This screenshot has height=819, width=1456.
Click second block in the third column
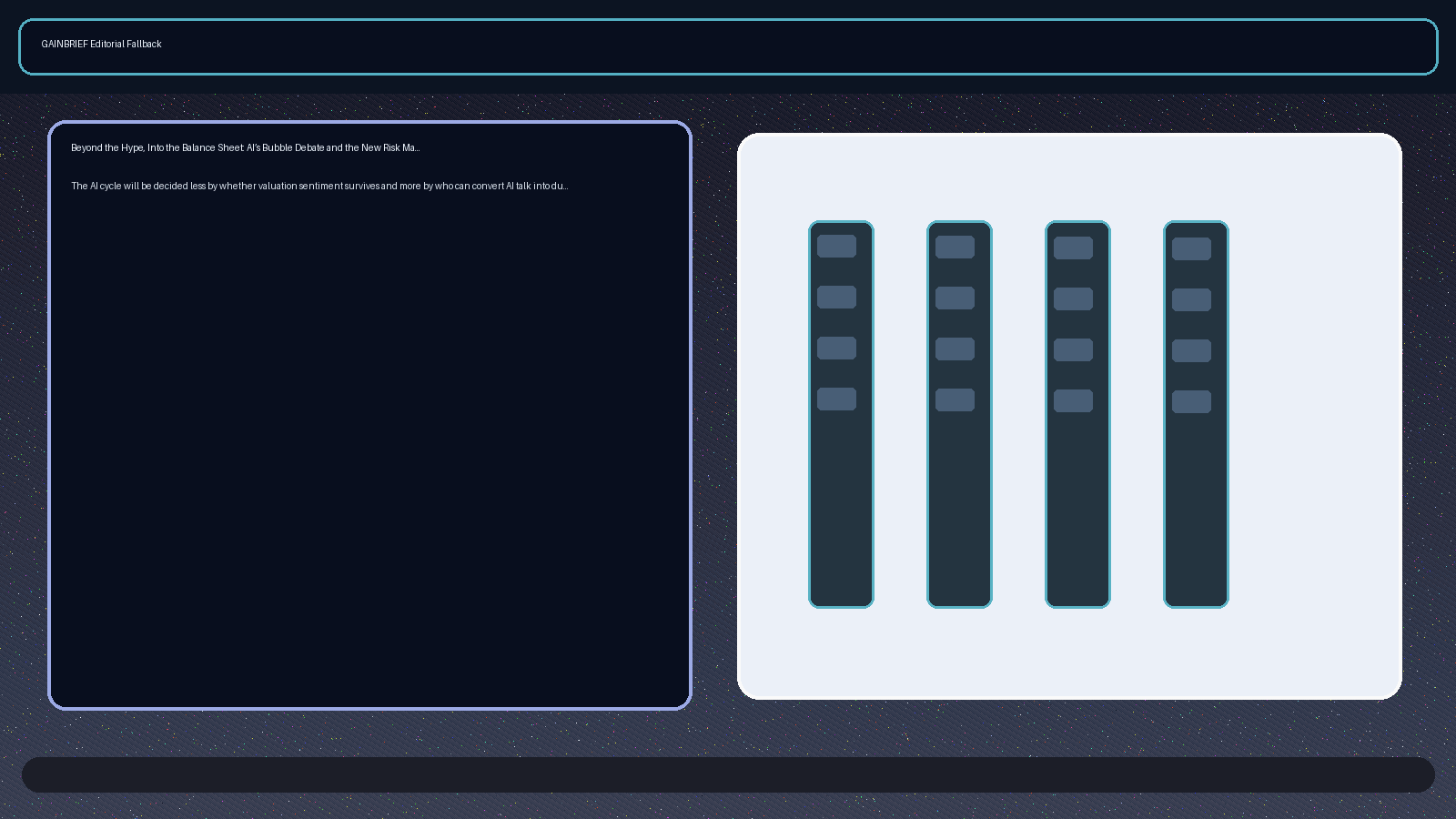click(1073, 299)
